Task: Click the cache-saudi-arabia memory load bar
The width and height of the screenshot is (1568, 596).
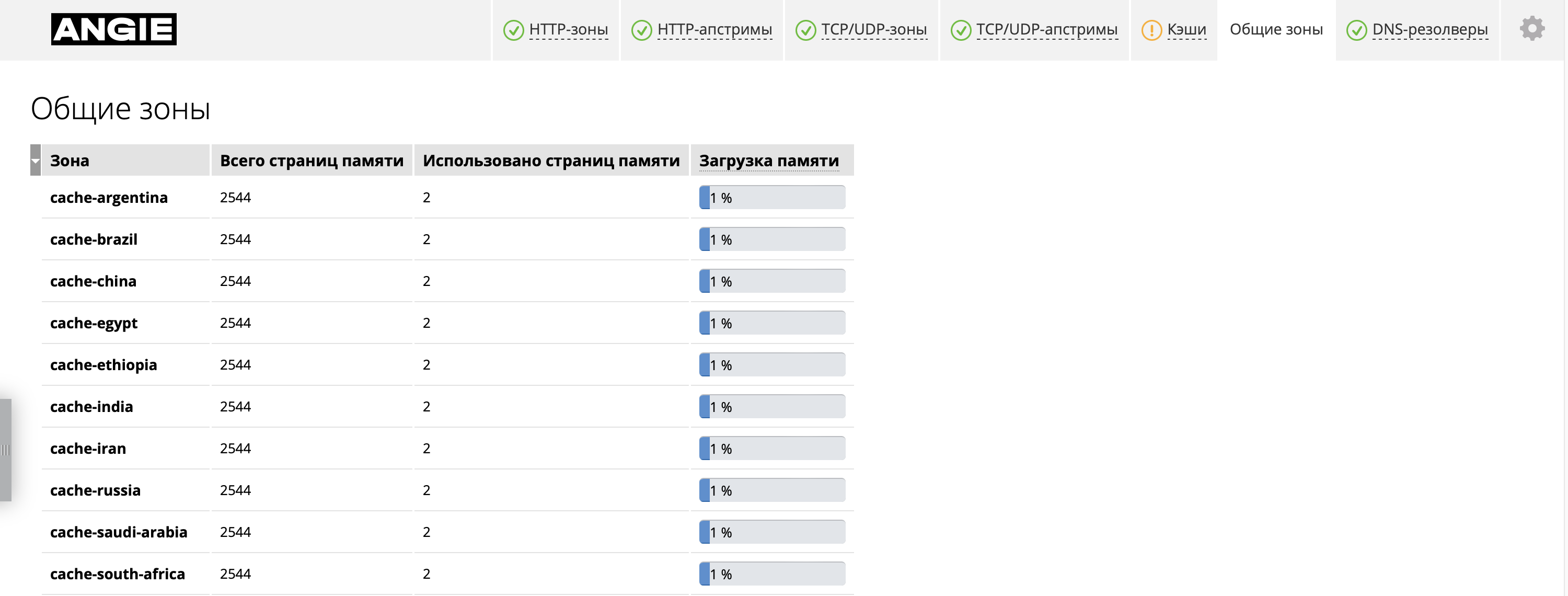Action: coord(772,532)
